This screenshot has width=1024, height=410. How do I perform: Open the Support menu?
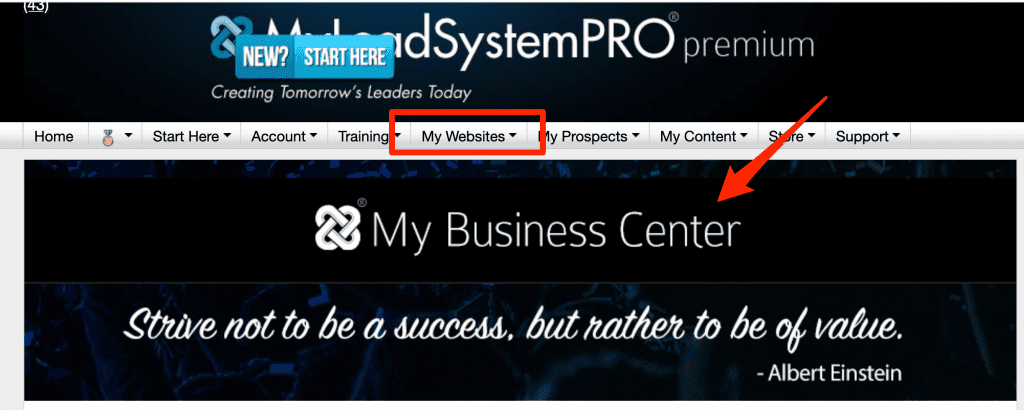click(868, 136)
